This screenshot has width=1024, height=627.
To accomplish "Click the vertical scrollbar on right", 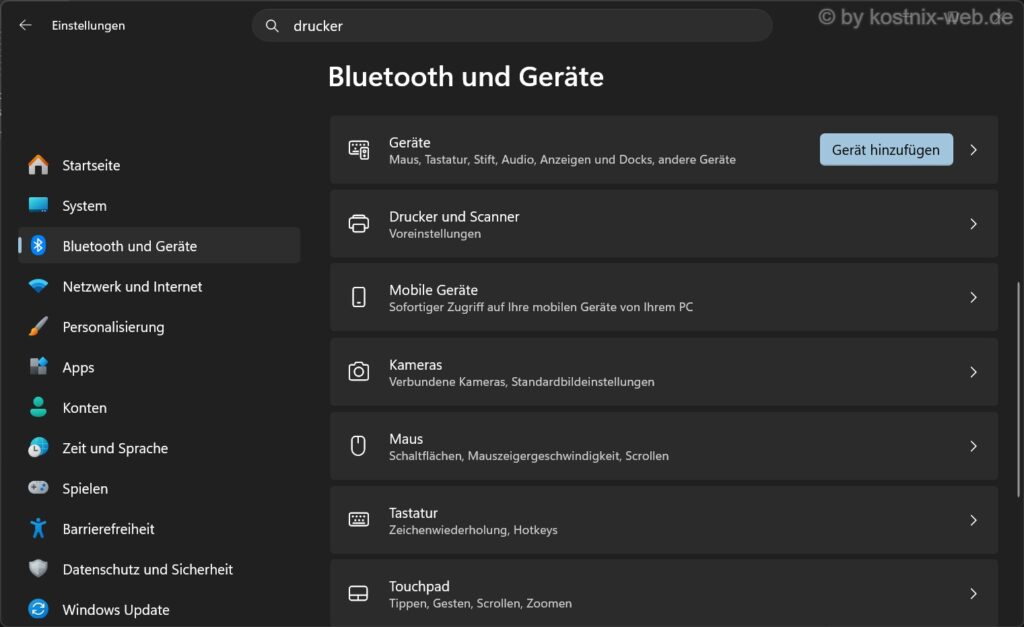I will 1017,389.
